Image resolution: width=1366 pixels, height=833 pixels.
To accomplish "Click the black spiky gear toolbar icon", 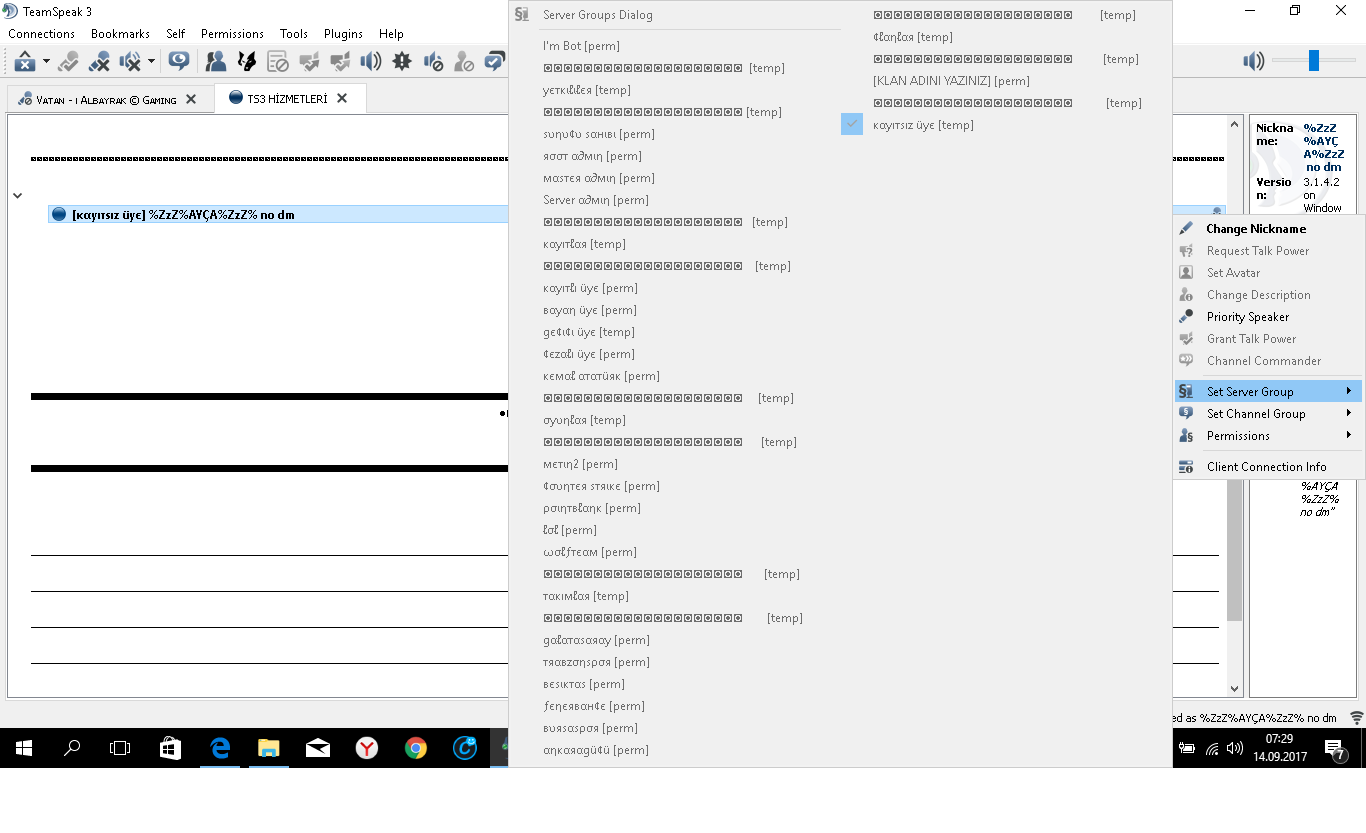I will tap(402, 62).
